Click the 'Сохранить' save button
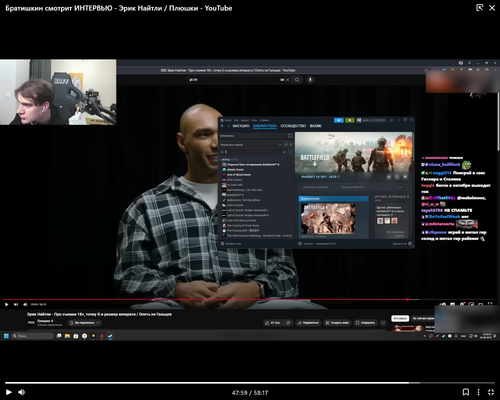The width and height of the screenshot is (500, 400). click(365, 323)
